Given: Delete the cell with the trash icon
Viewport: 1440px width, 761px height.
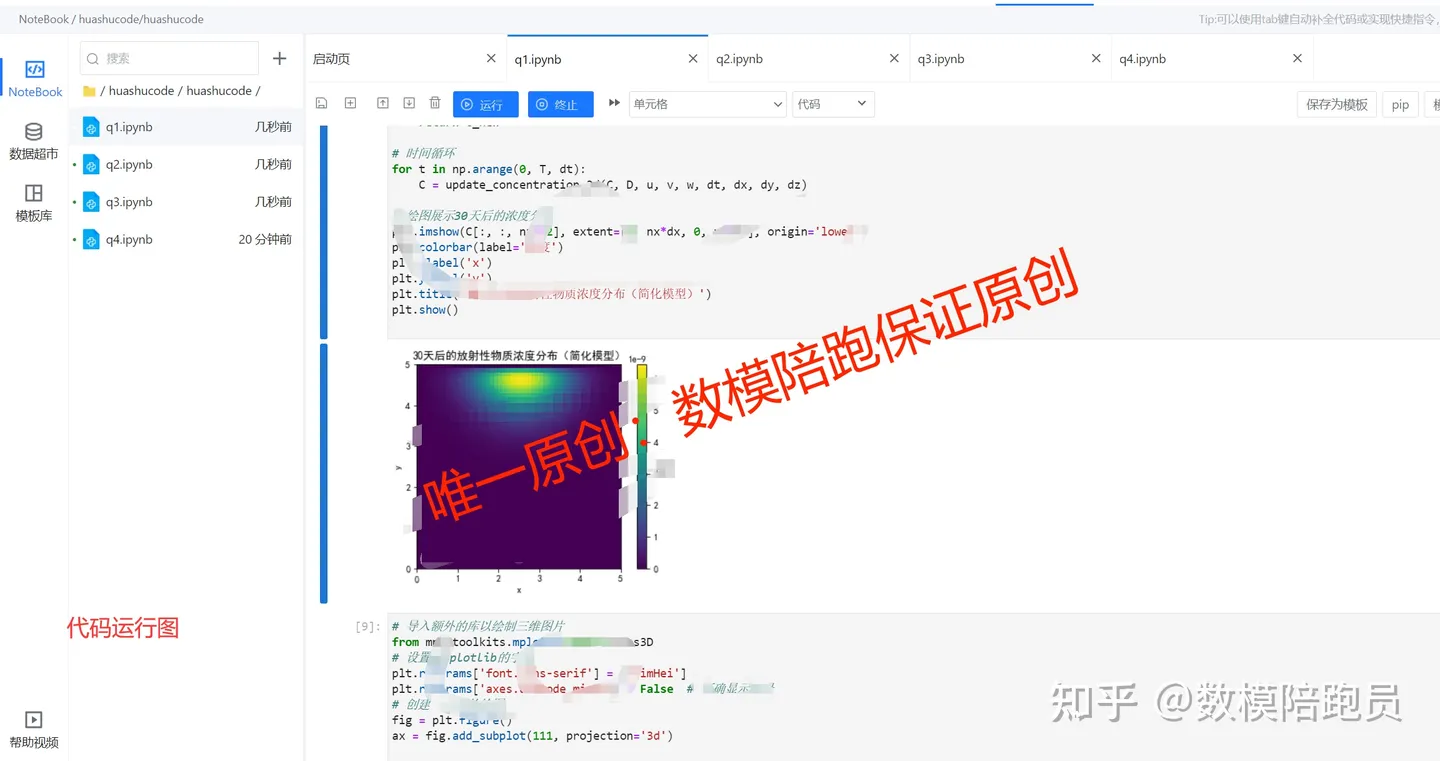Looking at the screenshot, I should pyautogui.click(x=435, y=103).
